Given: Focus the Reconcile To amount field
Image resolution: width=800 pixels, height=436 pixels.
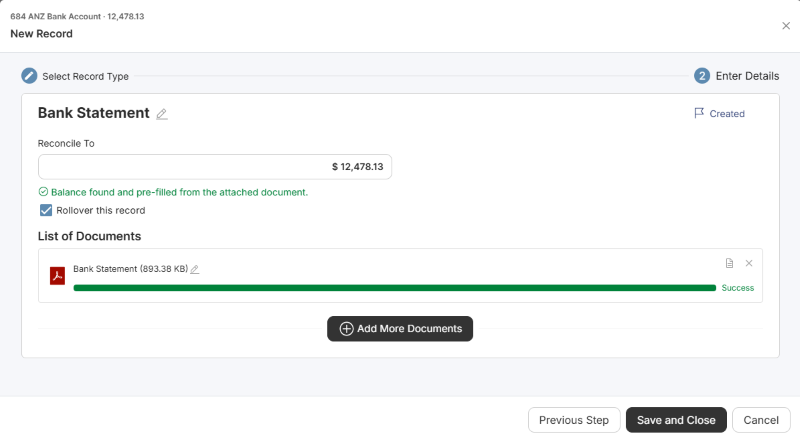Looking at the screenshot, I should (x=215, y=167).
